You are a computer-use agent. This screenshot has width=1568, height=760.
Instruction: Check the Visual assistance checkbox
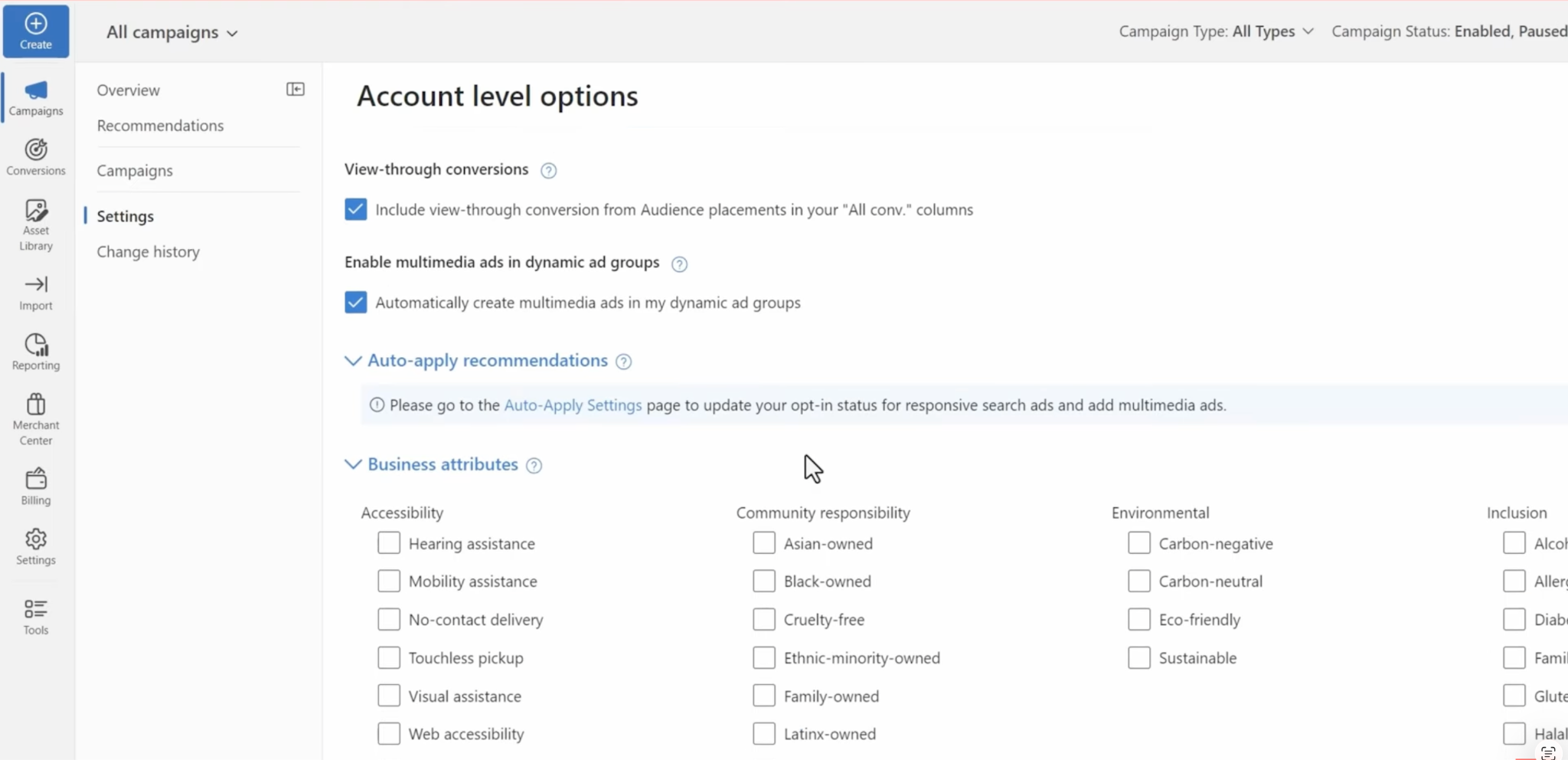[389, 696]
